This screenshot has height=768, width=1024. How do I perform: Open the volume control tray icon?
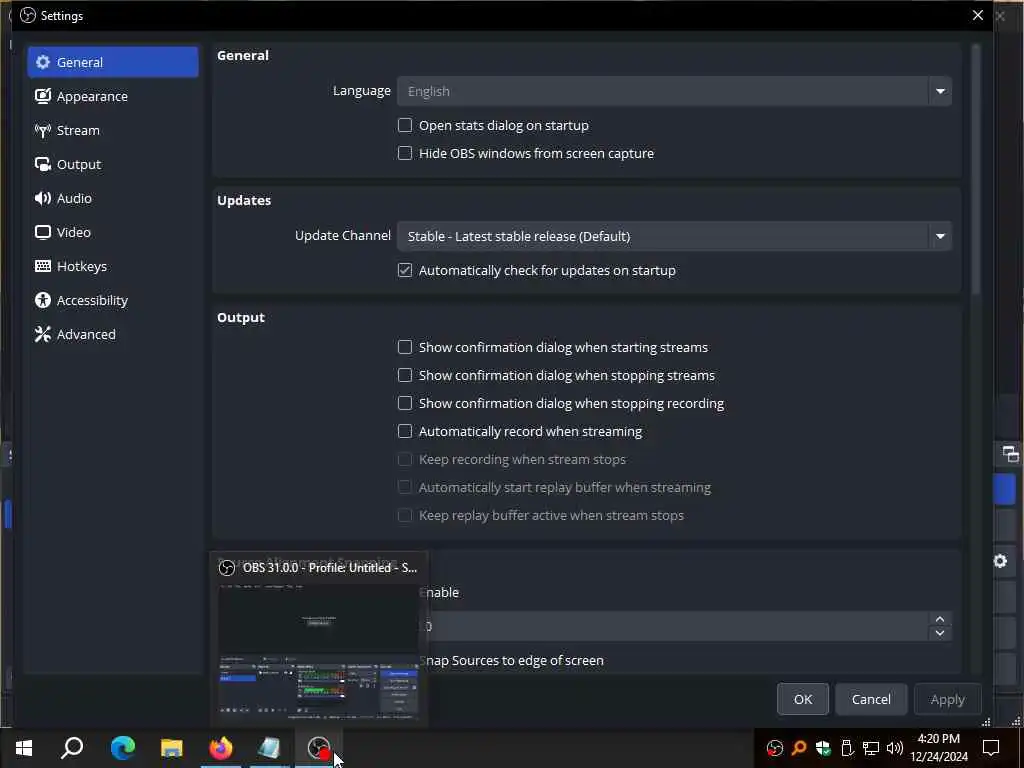[895, 748]
